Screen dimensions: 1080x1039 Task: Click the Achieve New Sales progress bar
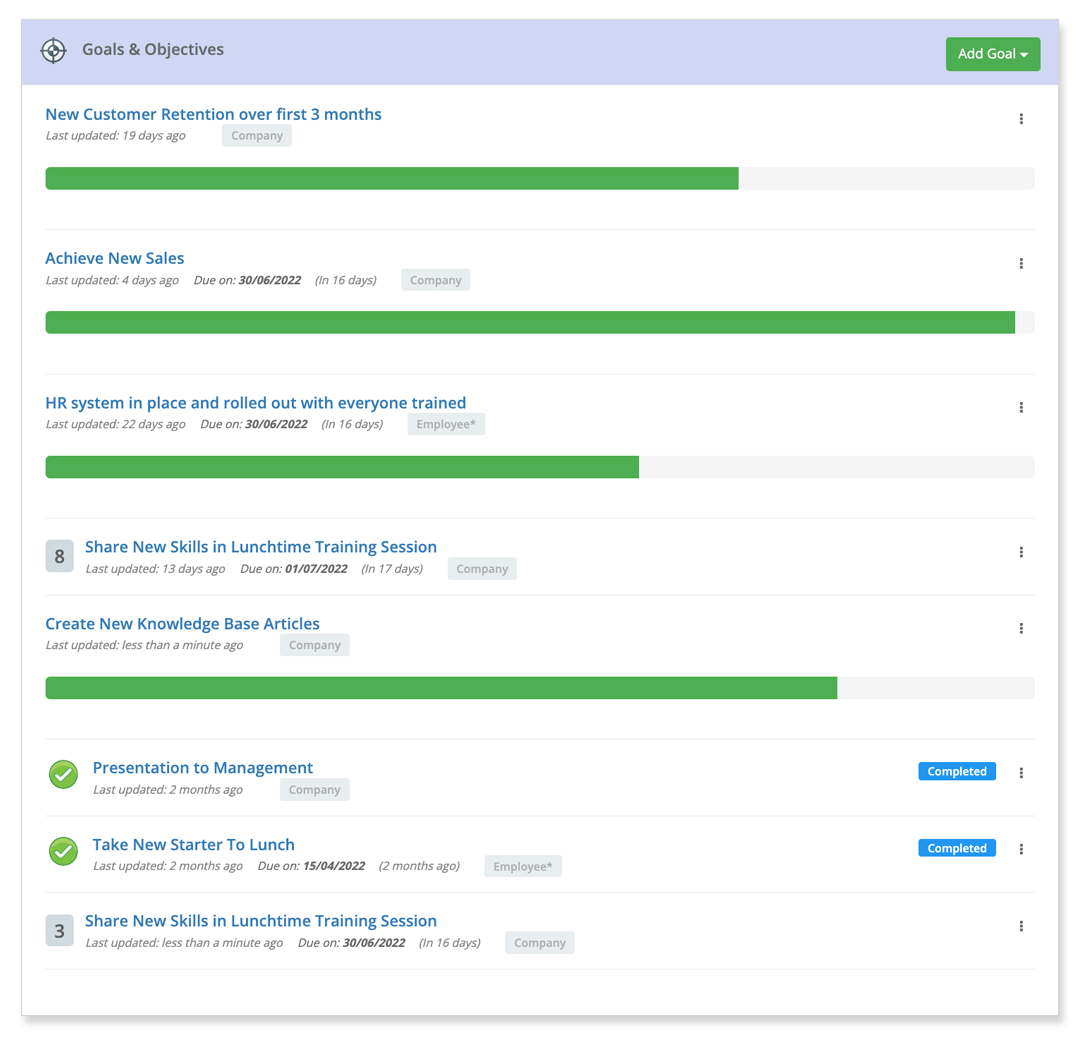coord(540,322)
